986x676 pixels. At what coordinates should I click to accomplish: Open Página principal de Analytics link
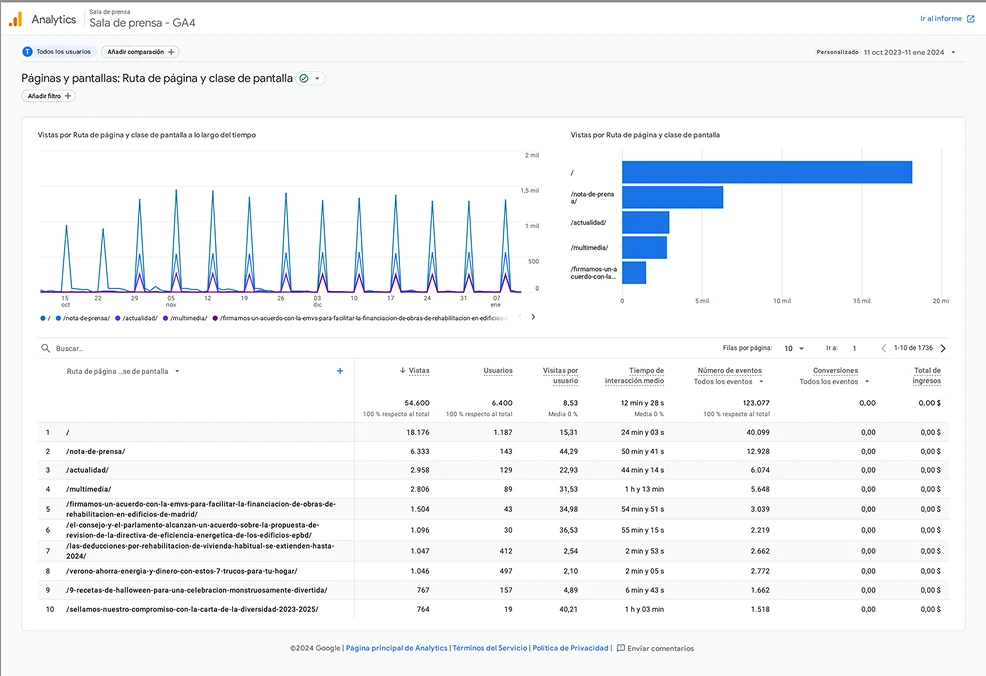tap(397, 648)
